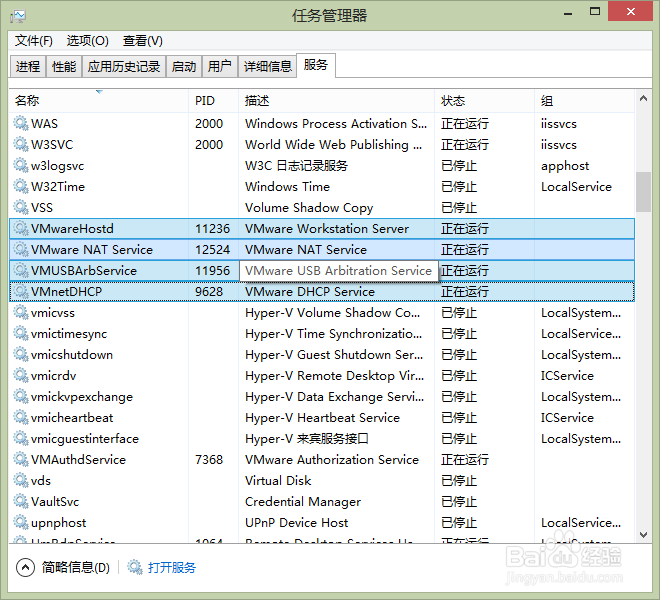
Task: Click the gear icon beside WAS service
Action: tap(20, 123)
